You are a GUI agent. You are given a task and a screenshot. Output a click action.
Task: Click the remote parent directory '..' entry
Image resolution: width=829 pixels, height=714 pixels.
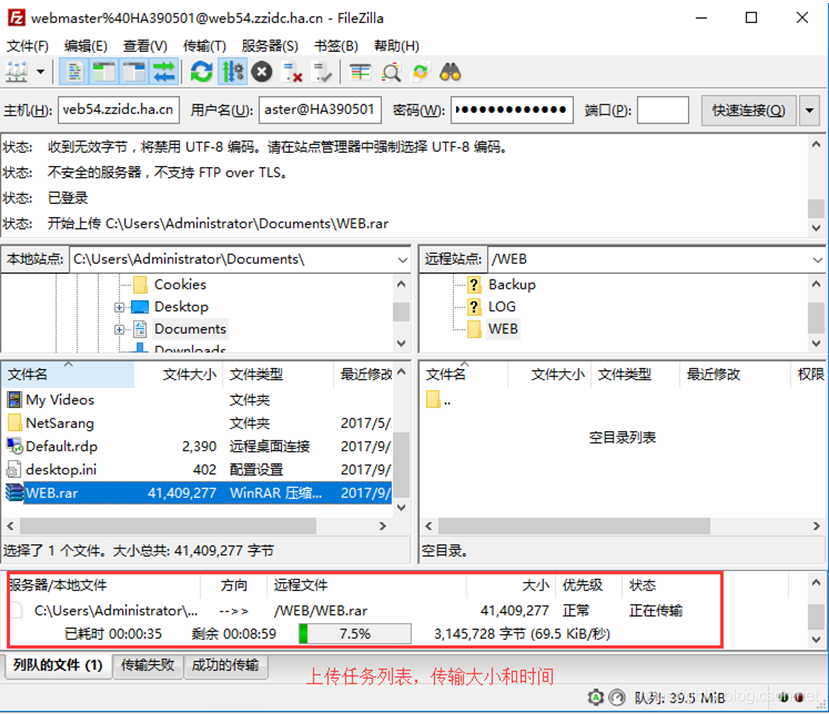(x=439, y=400)
